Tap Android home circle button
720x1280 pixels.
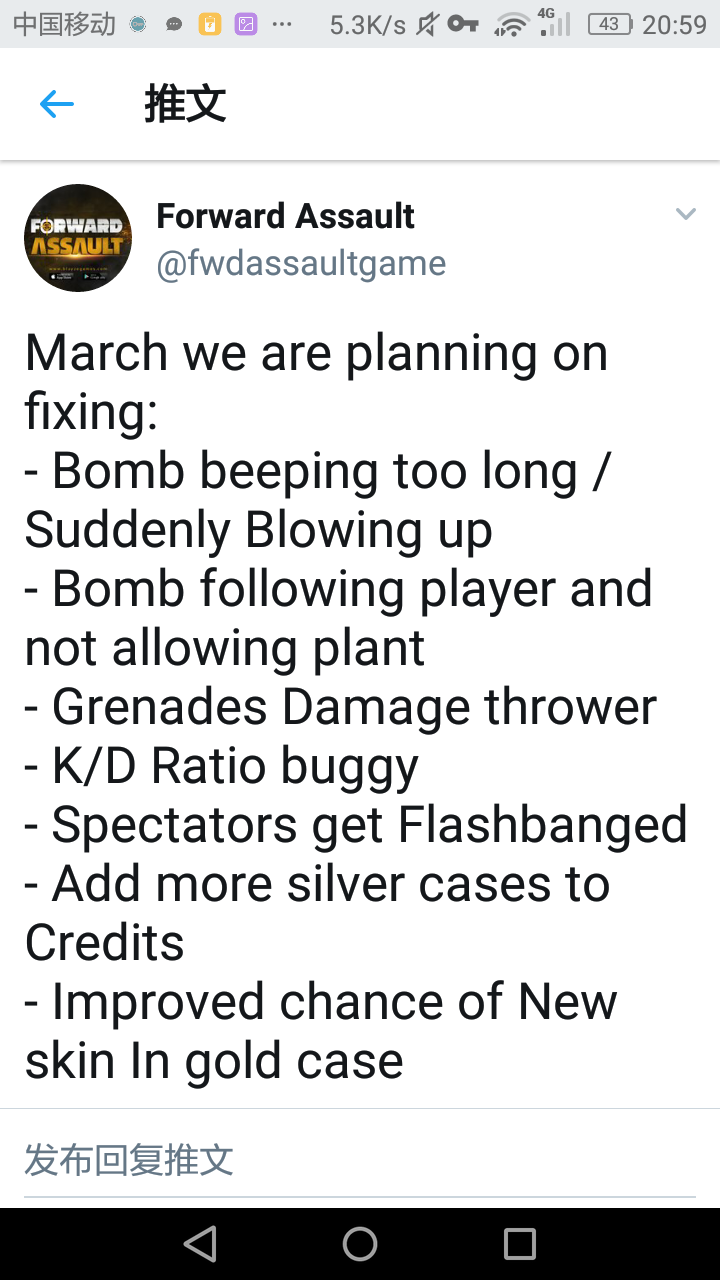point(360,1244)
